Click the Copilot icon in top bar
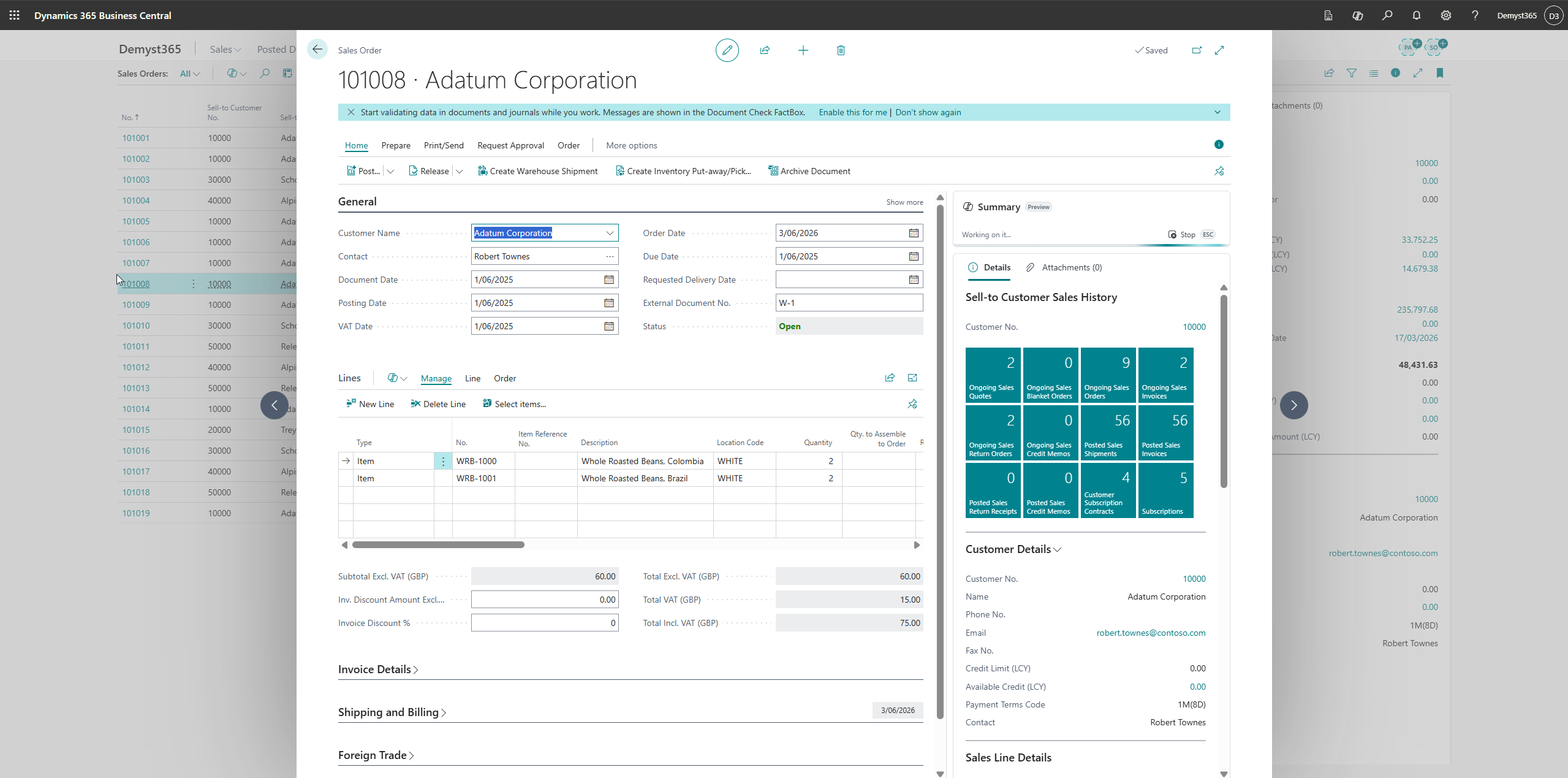The height and width of the screenshot is (778, 1568). [x=1357, y=15]
